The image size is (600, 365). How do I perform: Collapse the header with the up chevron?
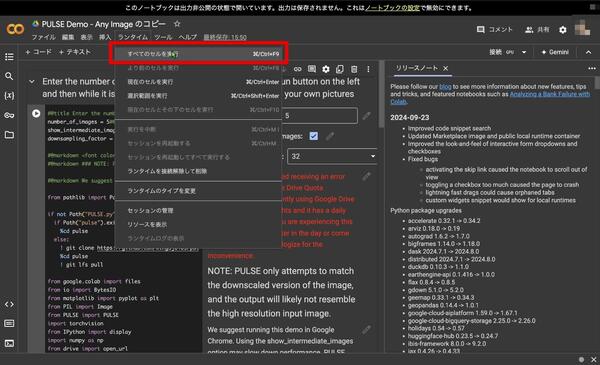(x=588, y=52)
